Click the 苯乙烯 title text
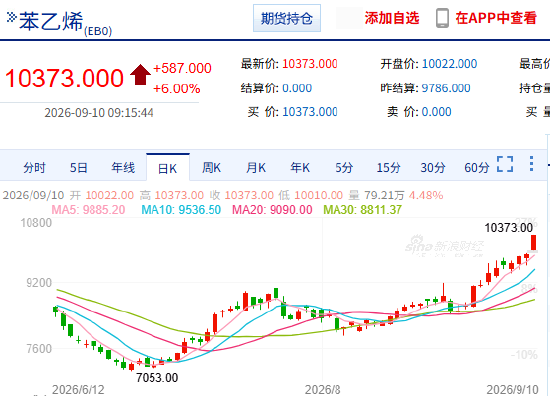The height and width of the screenshot is (396, 550). 51,21
